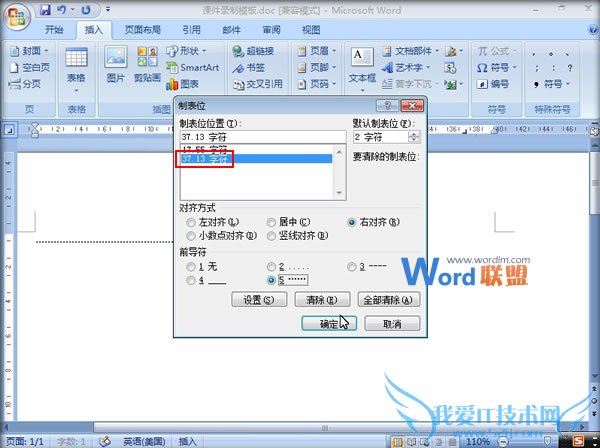Click the proofing check icon in status bar
Viewport: 600px width, 448px height.
[104, 441]
